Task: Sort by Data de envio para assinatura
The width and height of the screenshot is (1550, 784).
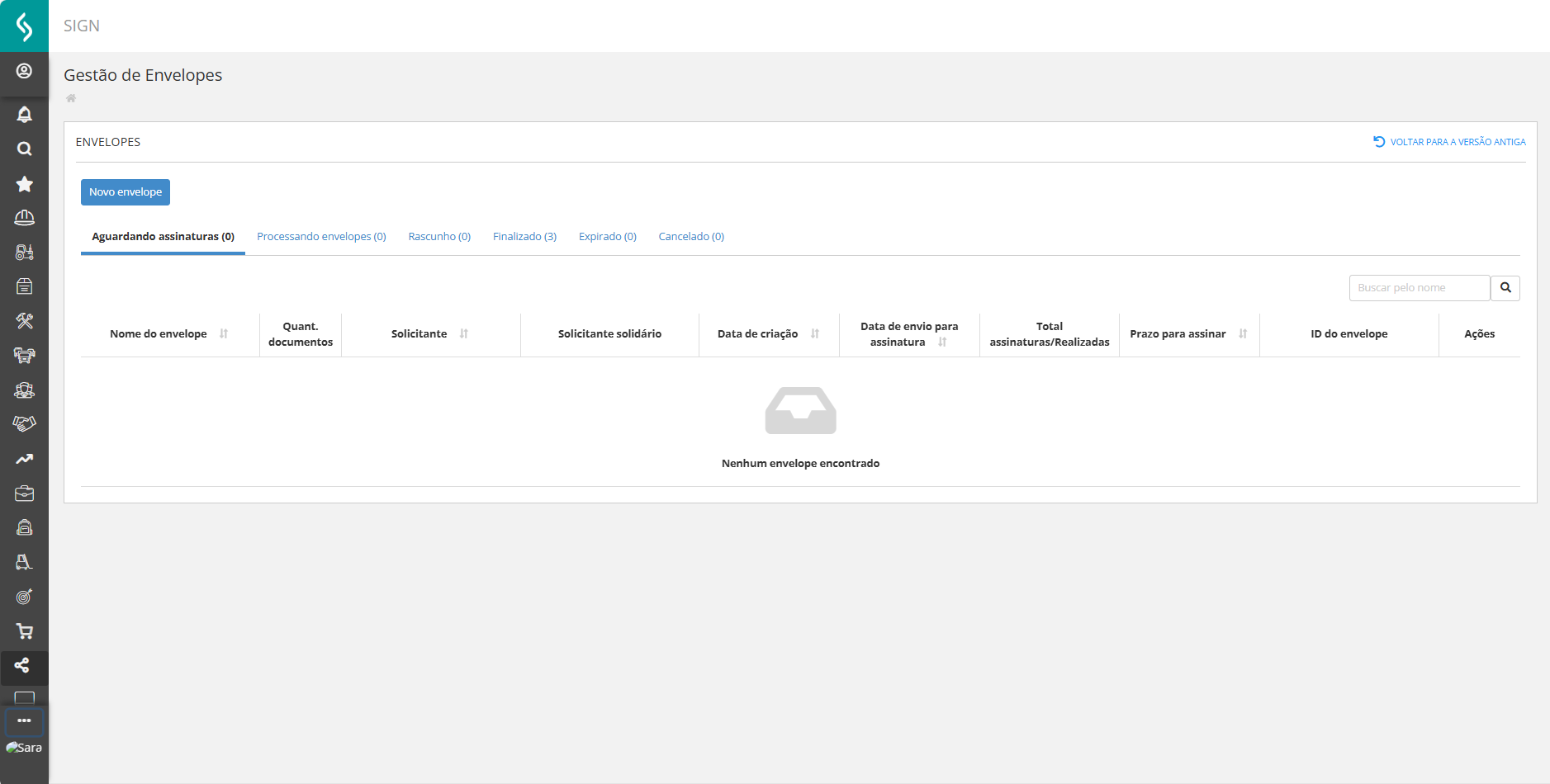Action: point(942,342)
